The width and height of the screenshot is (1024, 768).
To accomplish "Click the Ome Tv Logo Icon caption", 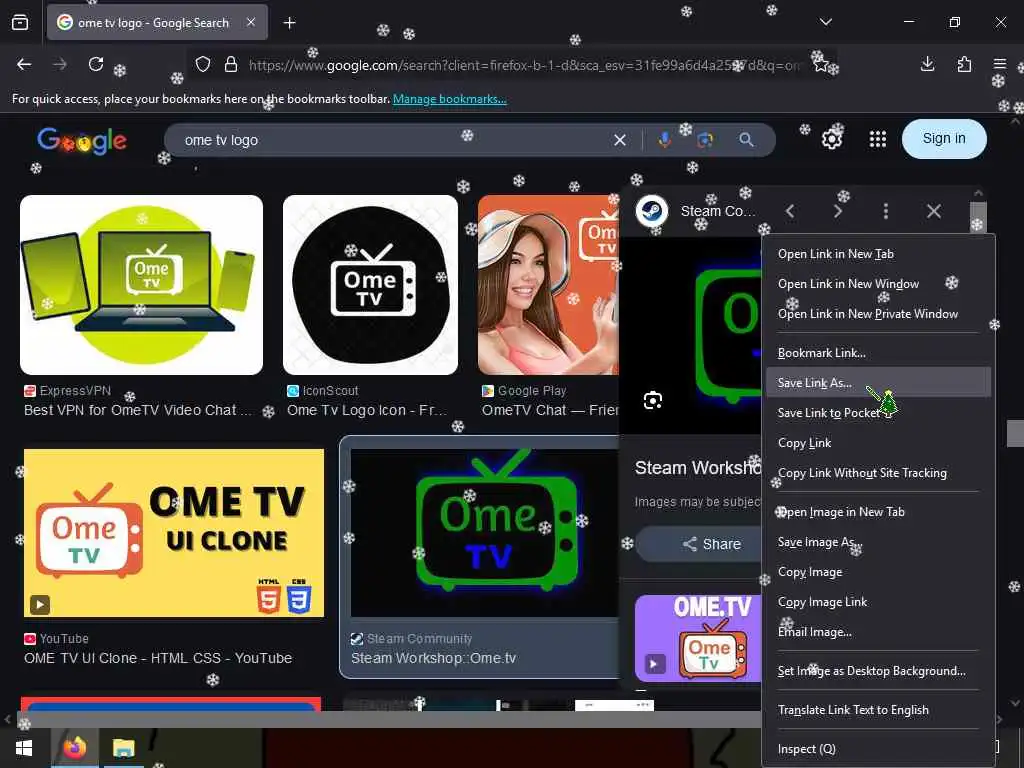I will [367, 410].
